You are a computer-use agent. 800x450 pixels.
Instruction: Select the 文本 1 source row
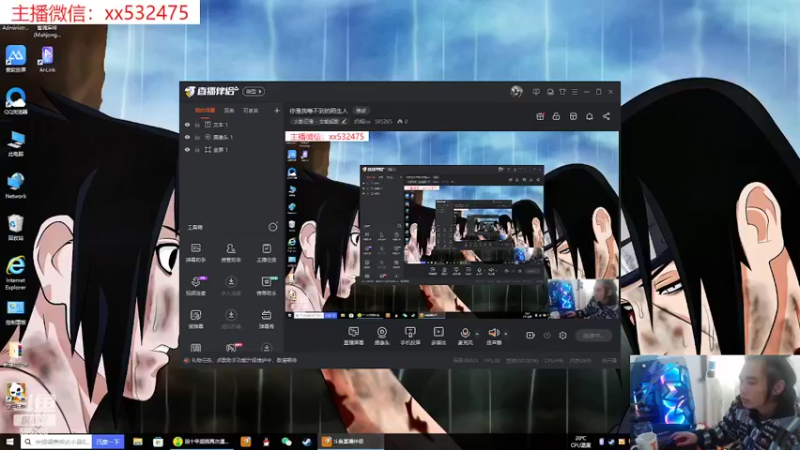point(231,124)
